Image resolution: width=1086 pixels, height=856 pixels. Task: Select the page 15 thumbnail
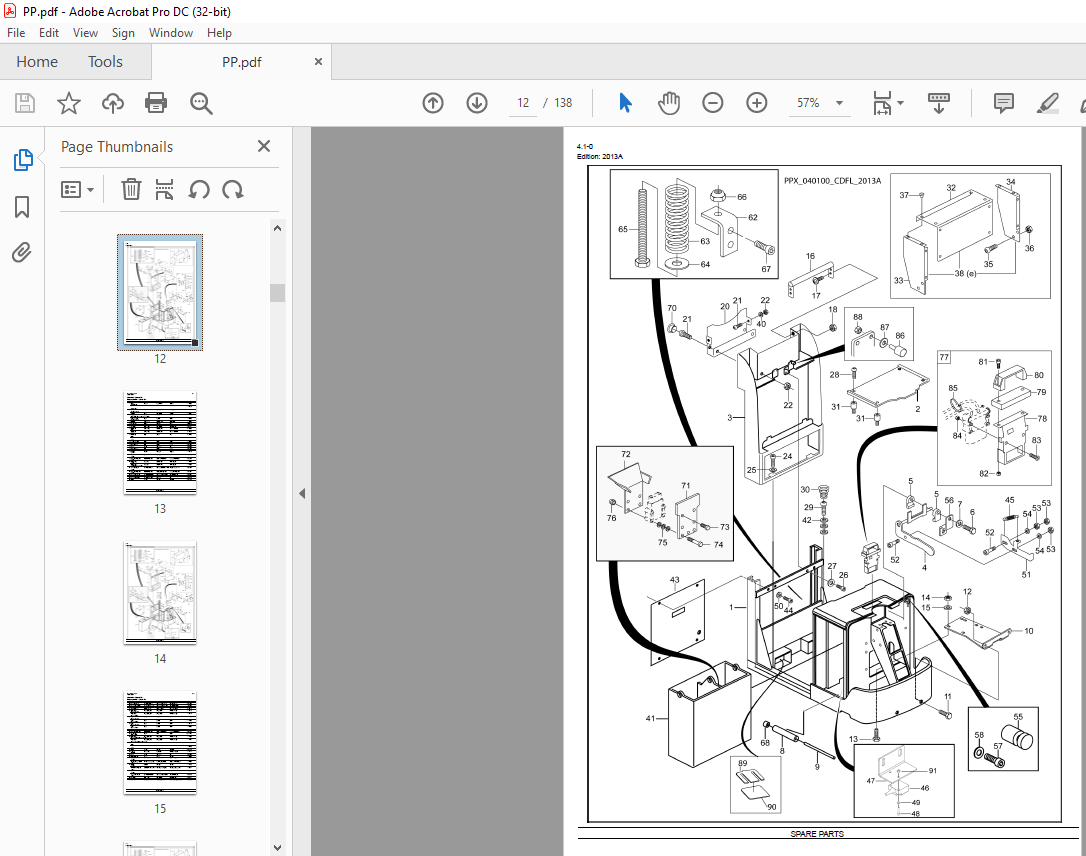(160, 742)
